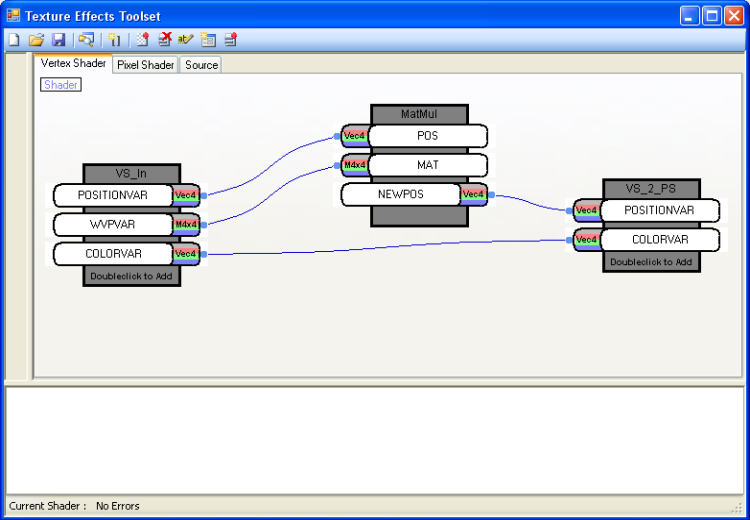Select the MatMul node header
The width and height of the screenshot is (750, 520).
[419, 114]
